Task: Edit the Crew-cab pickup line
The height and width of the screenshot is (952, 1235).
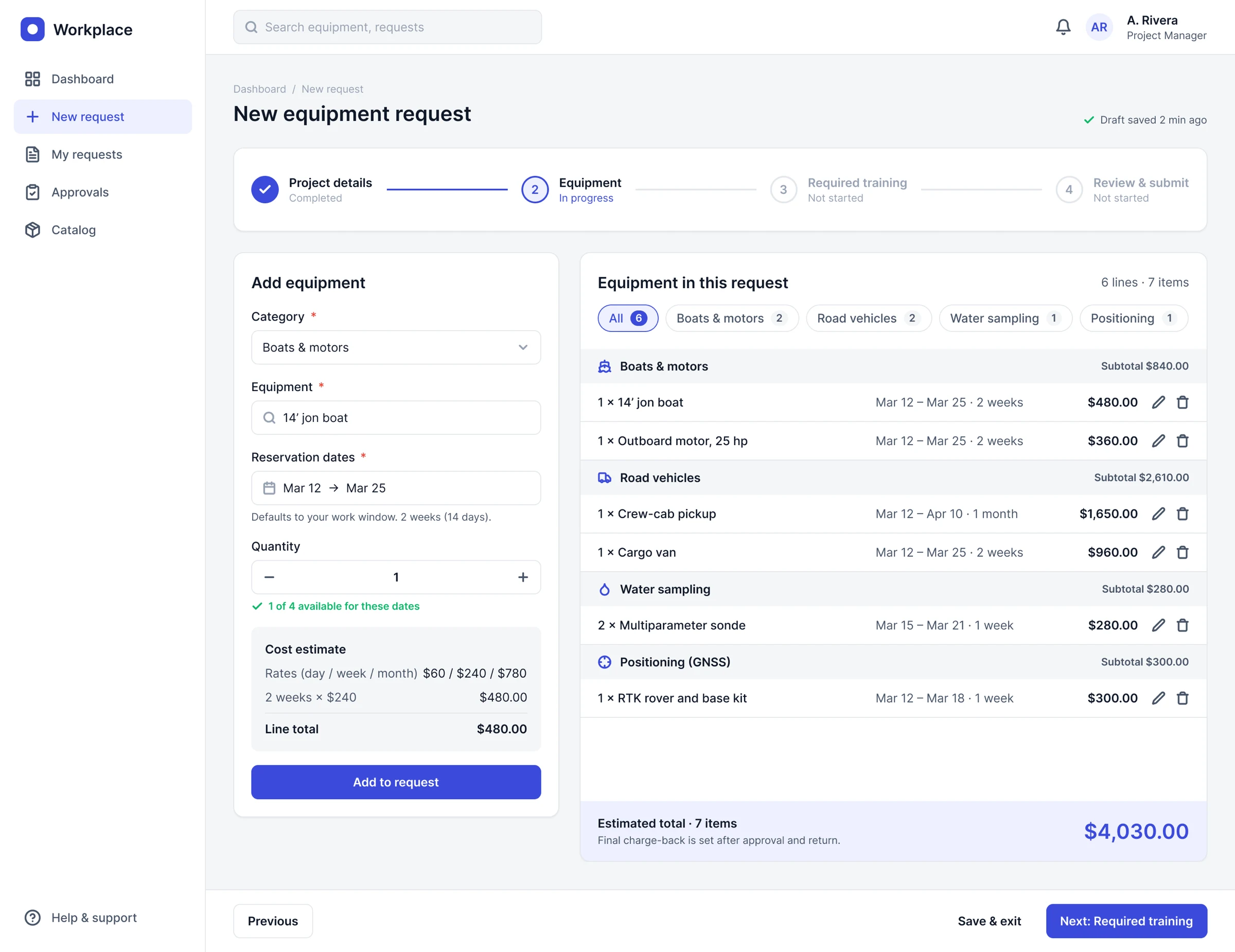Action: 1158,514
